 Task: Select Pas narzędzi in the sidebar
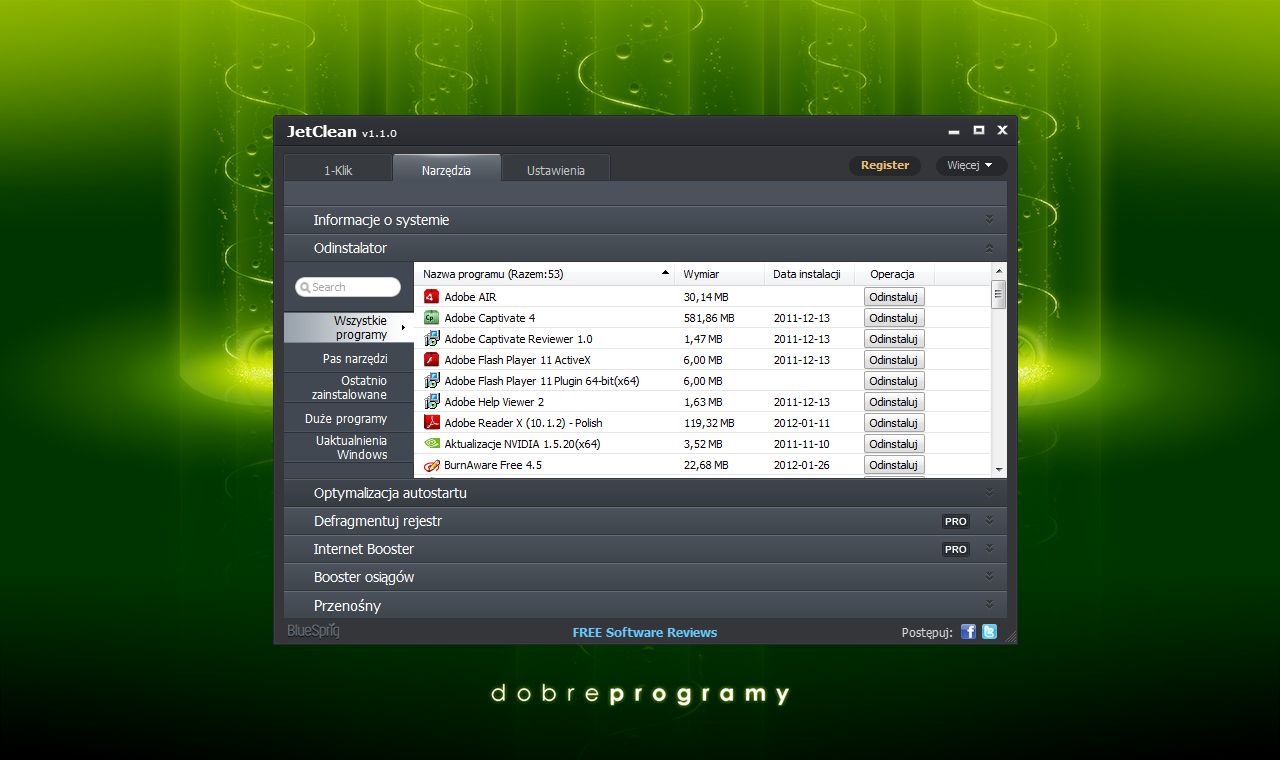click(348, 358)
